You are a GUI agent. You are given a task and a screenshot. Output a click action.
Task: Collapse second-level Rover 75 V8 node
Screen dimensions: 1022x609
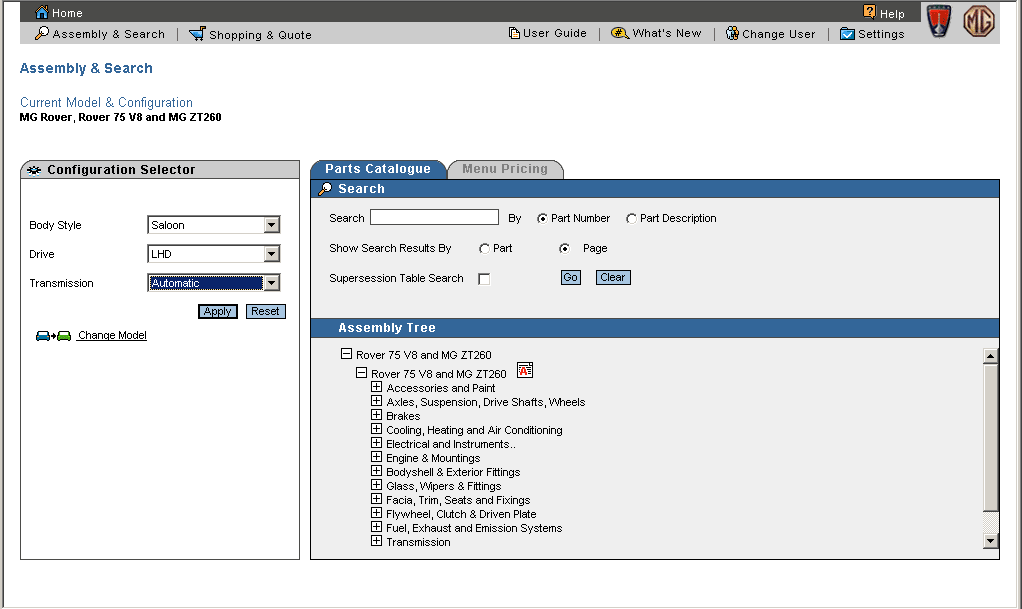point(361,373)
